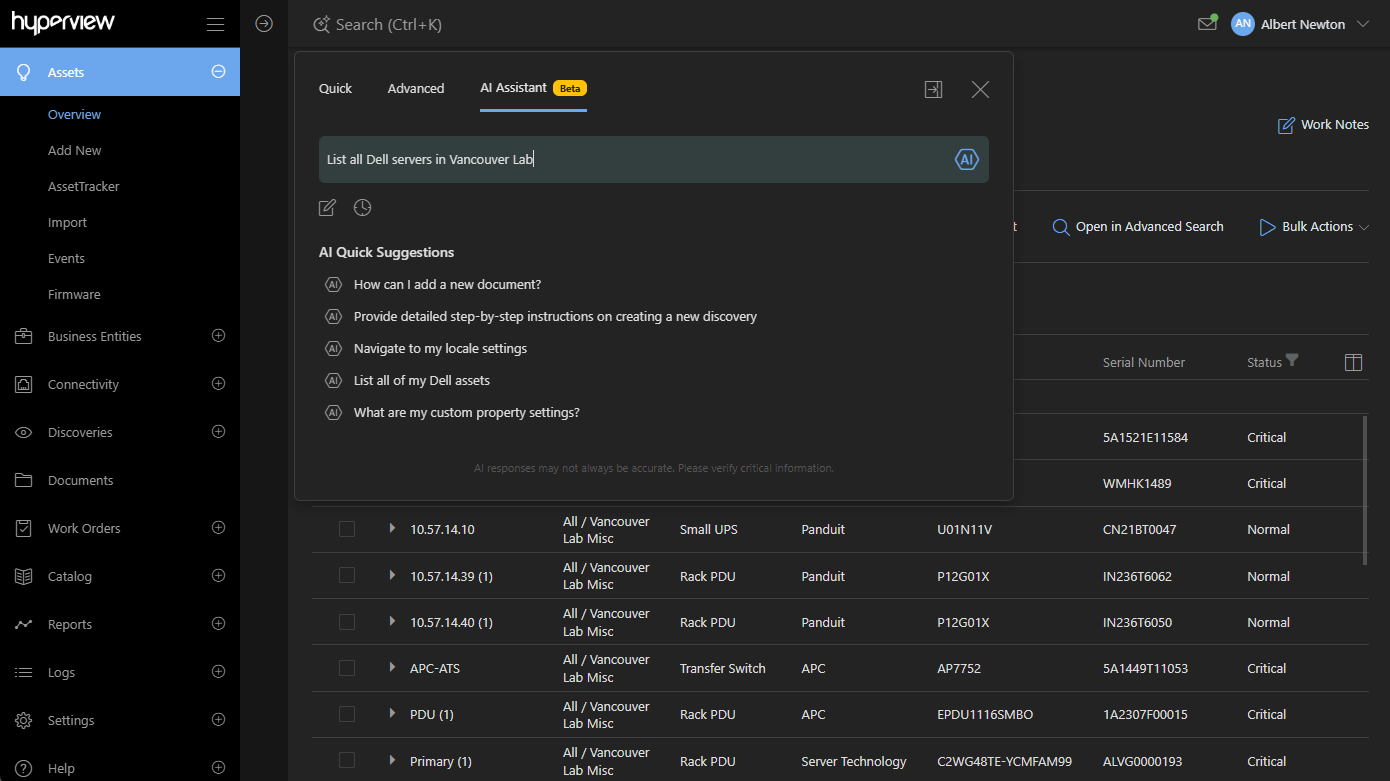
Task: Tick the checkbox for PDU (1)
Action: click(x=347, y=714)
